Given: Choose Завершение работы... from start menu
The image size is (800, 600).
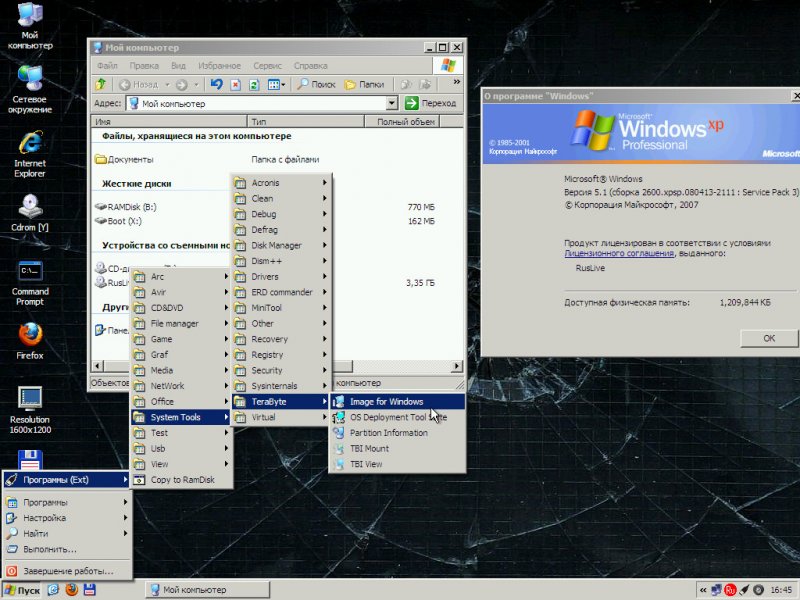Looking at the screenshot, I should [x=67, y=571].
